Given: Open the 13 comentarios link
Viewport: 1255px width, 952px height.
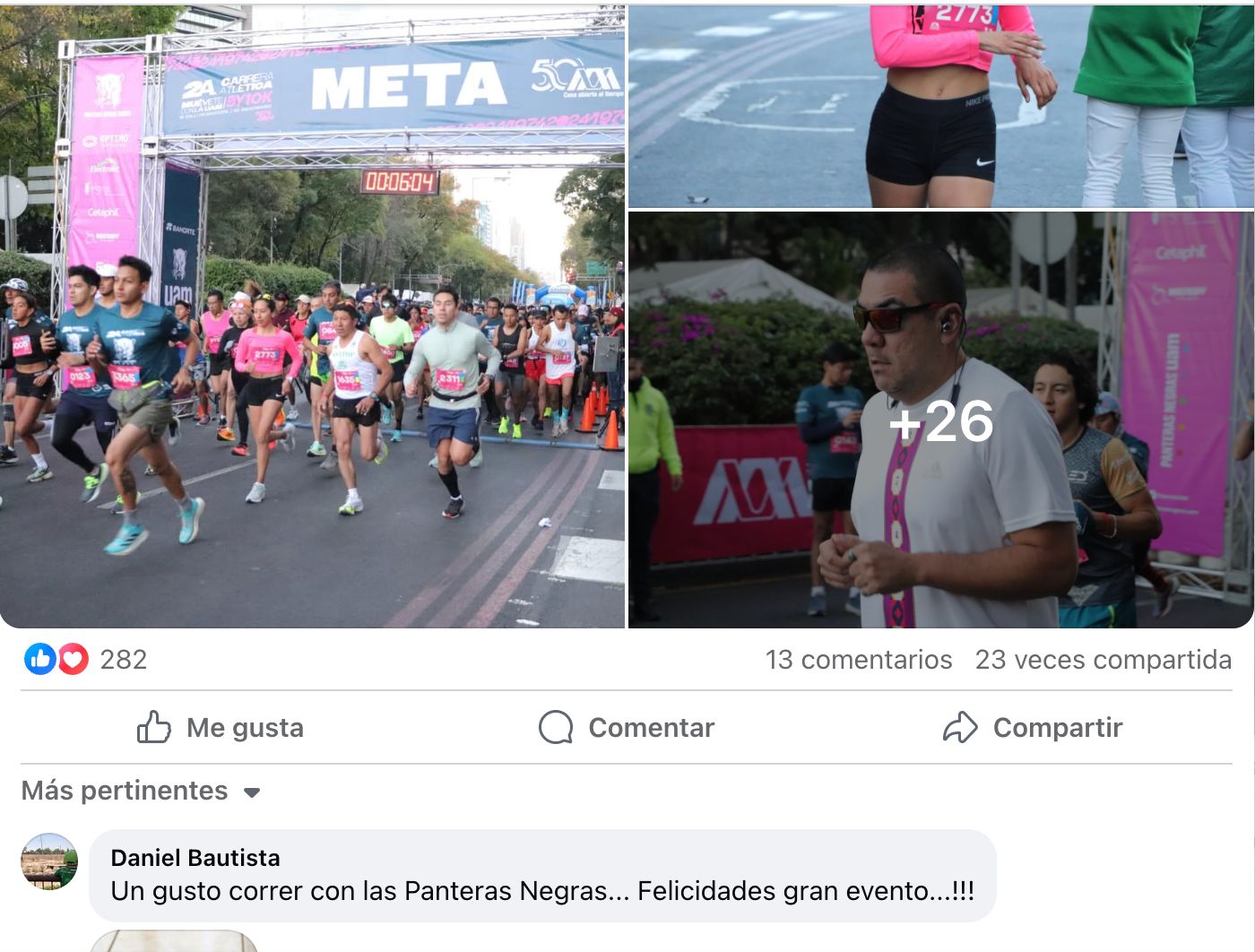Looking at the screenshot, I should point(859,660).
